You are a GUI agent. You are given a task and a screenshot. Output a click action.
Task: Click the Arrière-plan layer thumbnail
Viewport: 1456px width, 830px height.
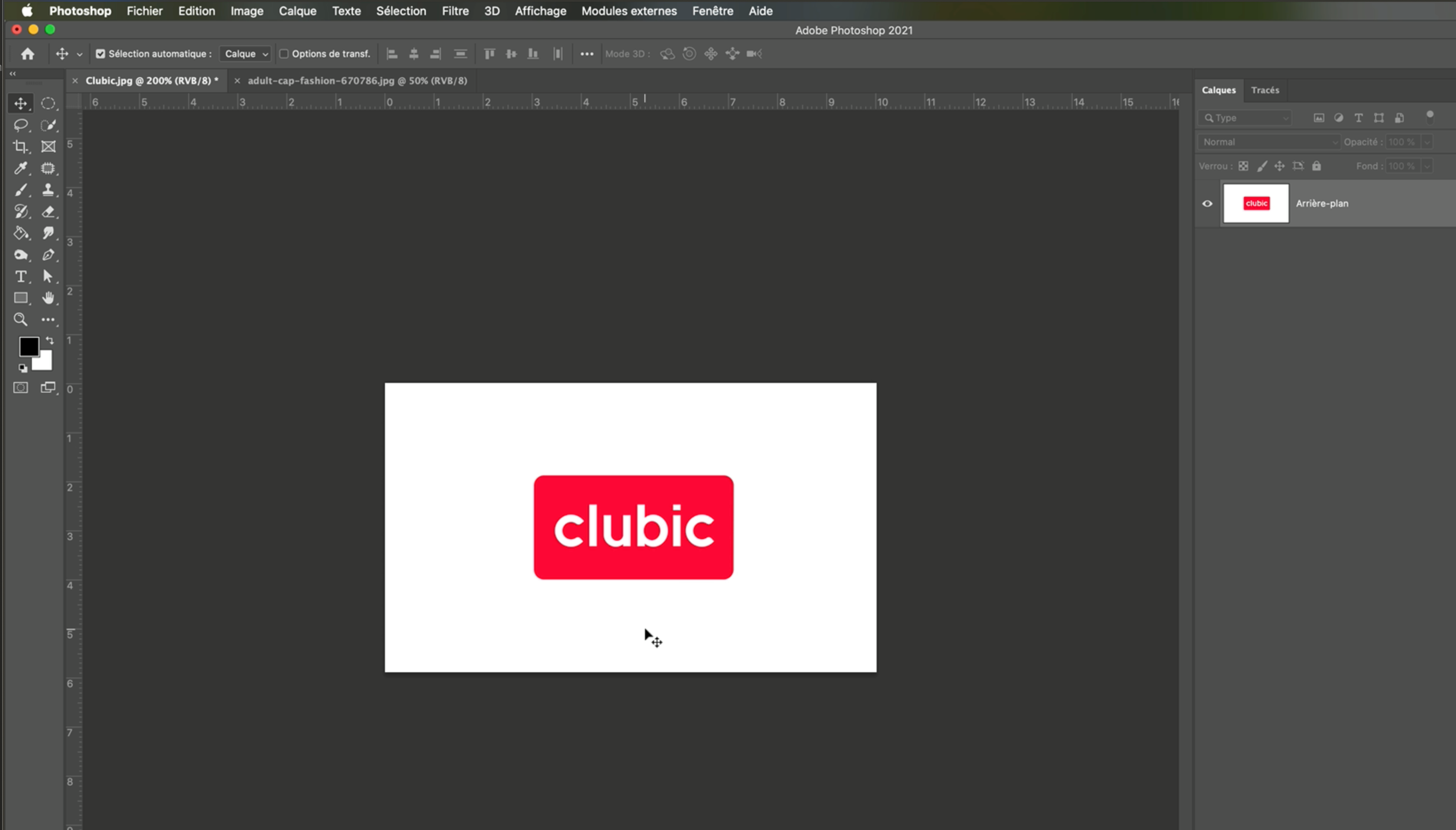tap(1255, 204)
